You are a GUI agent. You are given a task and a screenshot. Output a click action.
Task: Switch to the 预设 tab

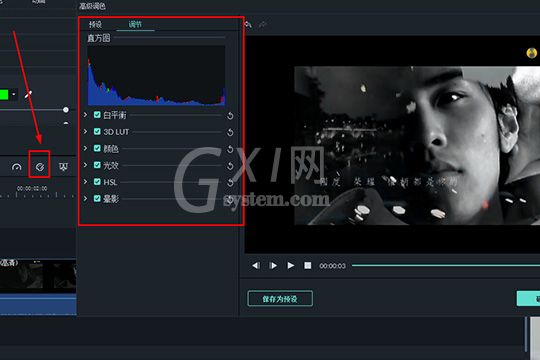(95, 24)
